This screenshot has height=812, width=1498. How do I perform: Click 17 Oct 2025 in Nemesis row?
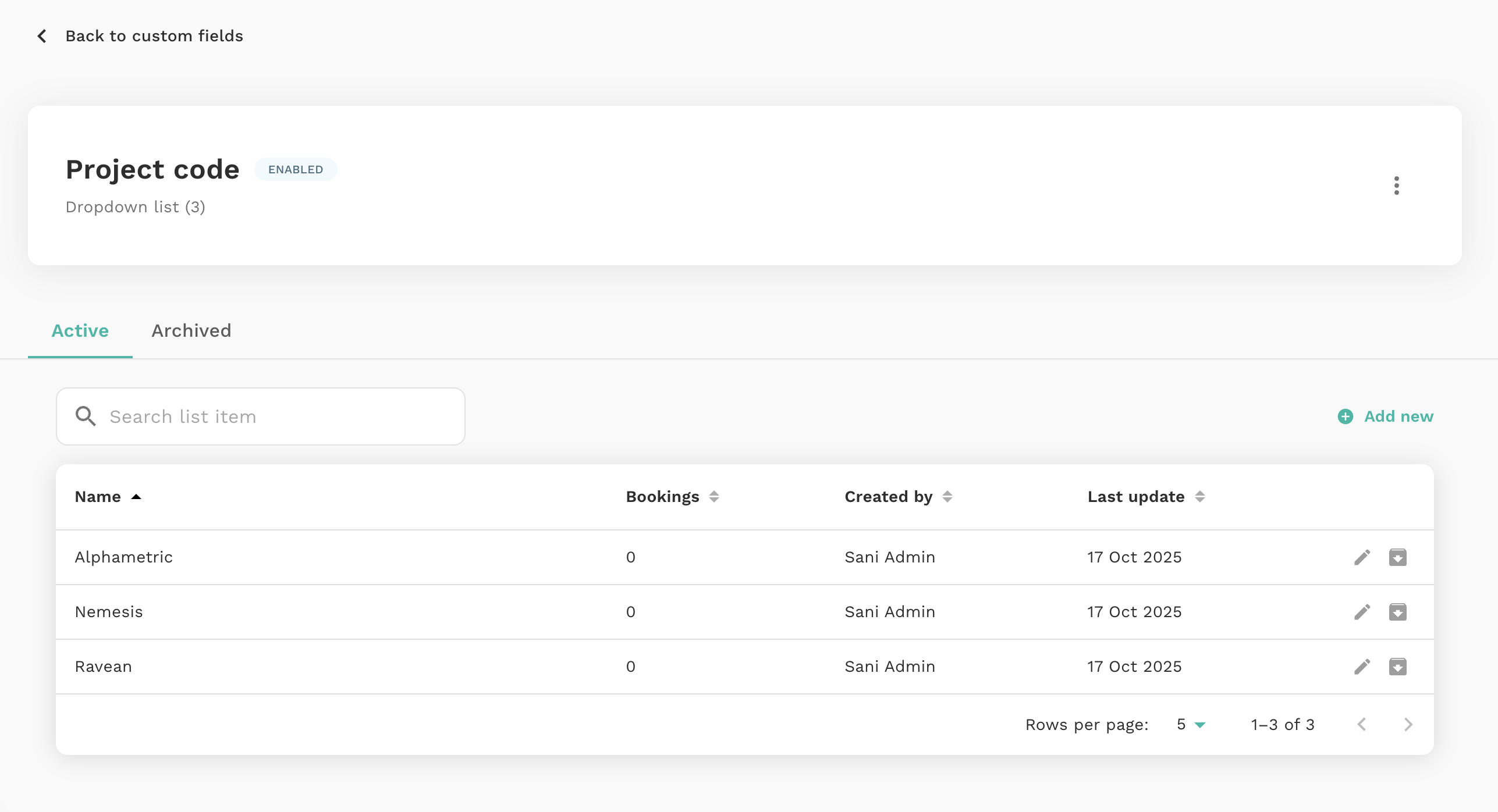[x=1135, y=612]
